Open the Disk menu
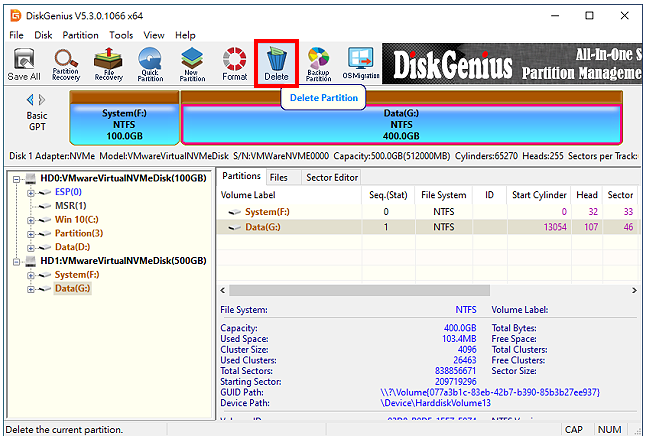 [43, 35]
